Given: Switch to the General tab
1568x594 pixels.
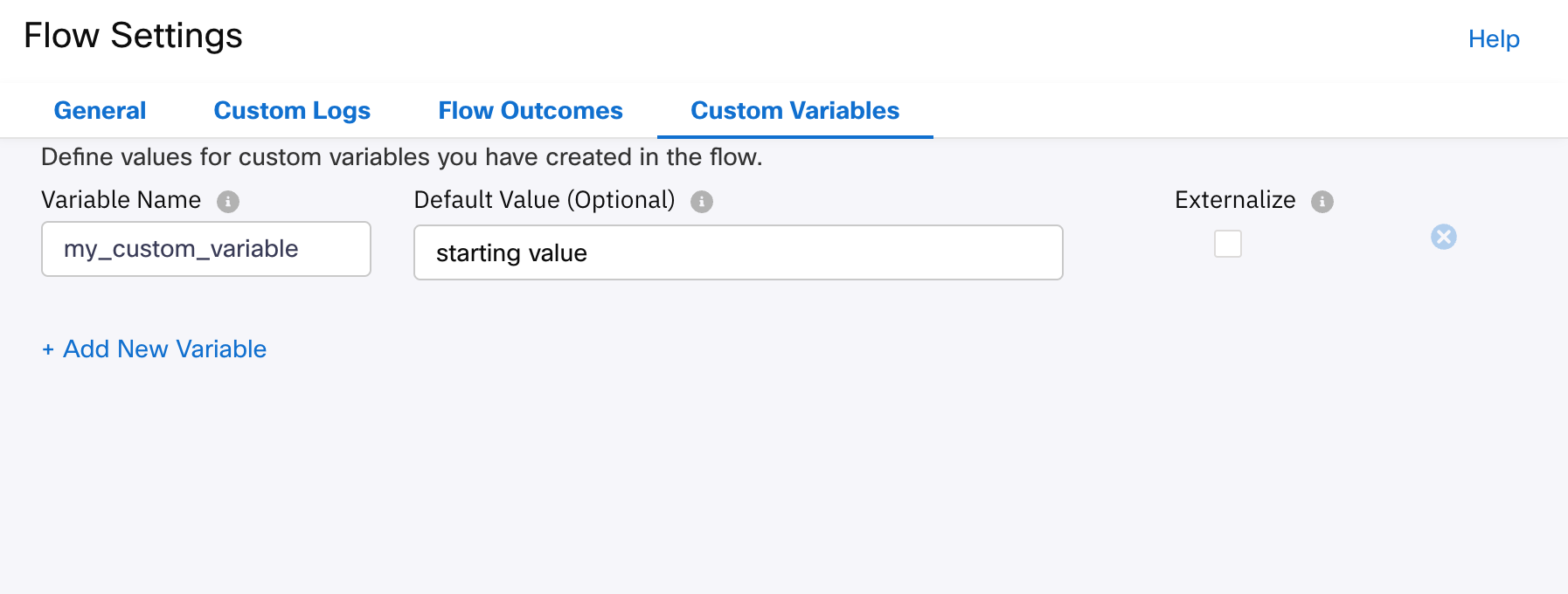Looking at the screenshot, I should pos(100,111).
